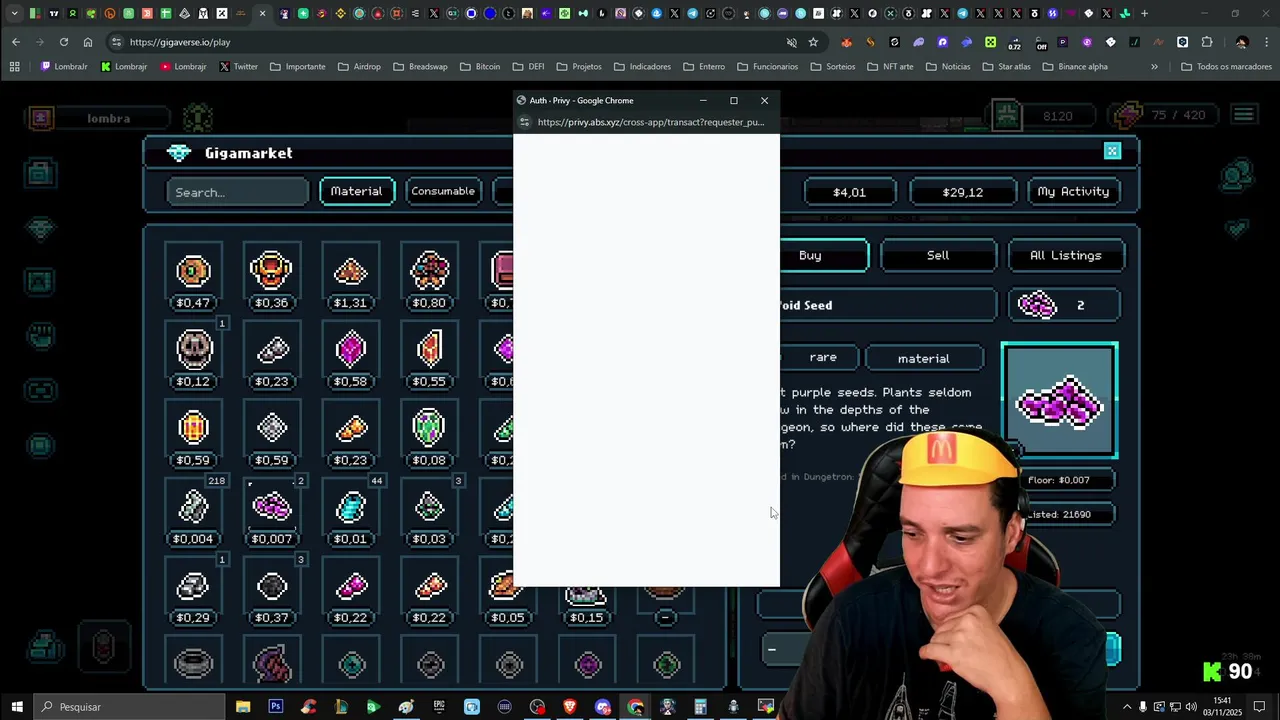Open the Sorteios bookmarks folder
The image size is (1280, 720).
tap(833, 67)
